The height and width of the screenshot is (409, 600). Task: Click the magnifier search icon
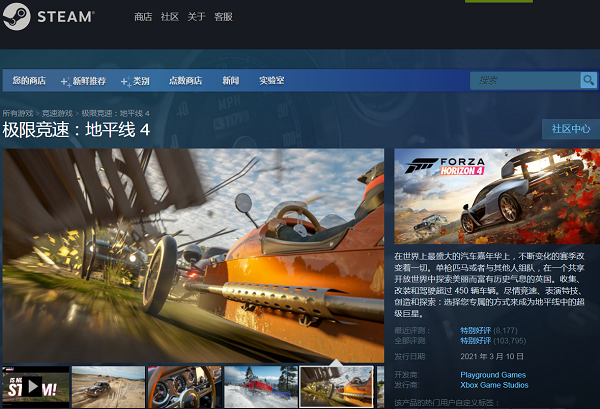tap(589, 80)
